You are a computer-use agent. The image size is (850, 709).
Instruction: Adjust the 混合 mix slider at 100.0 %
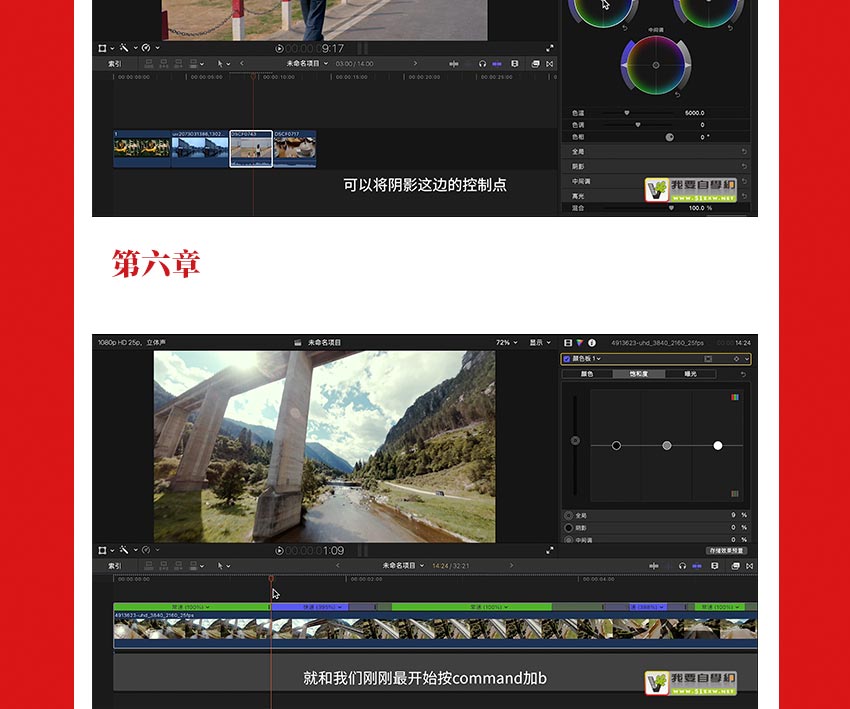tap(671, 208)
